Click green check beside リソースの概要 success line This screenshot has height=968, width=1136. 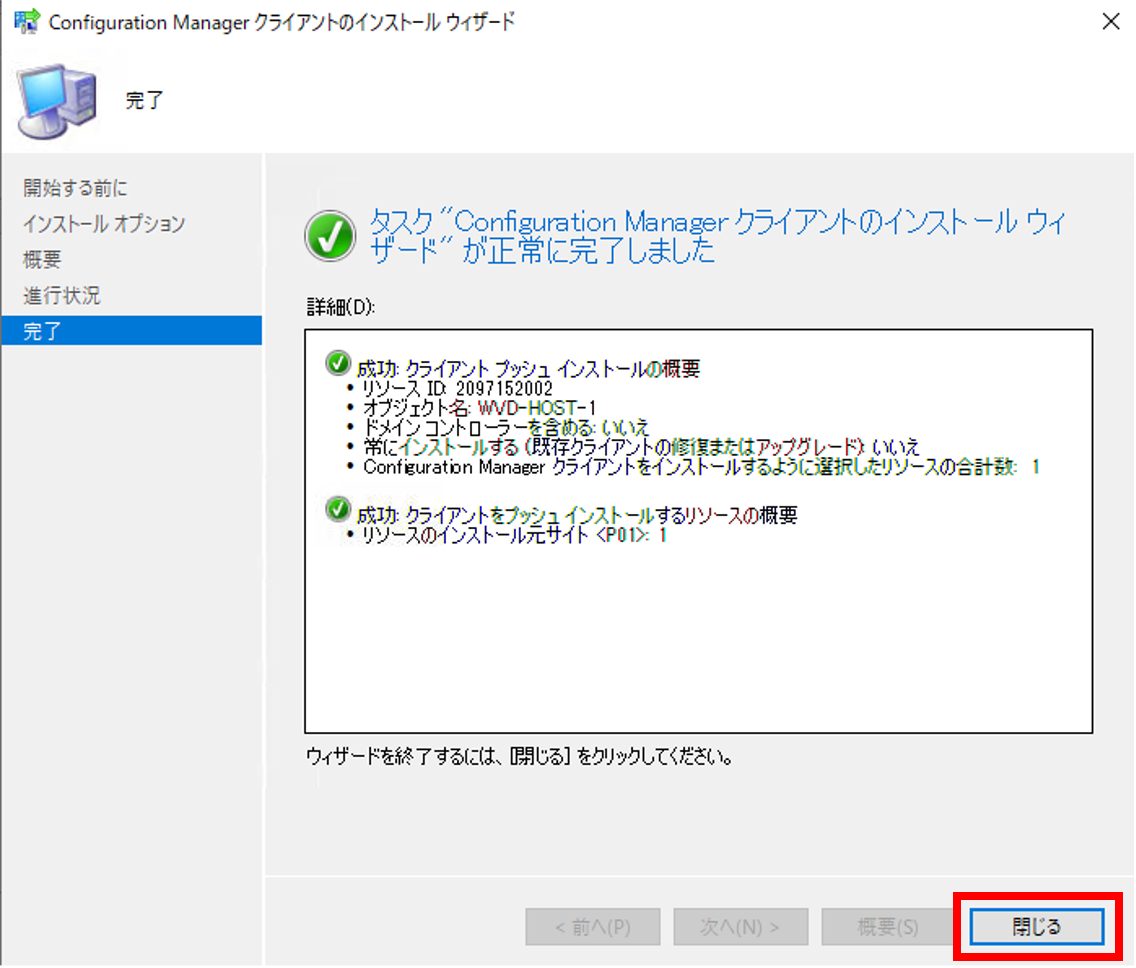point(338,509)
